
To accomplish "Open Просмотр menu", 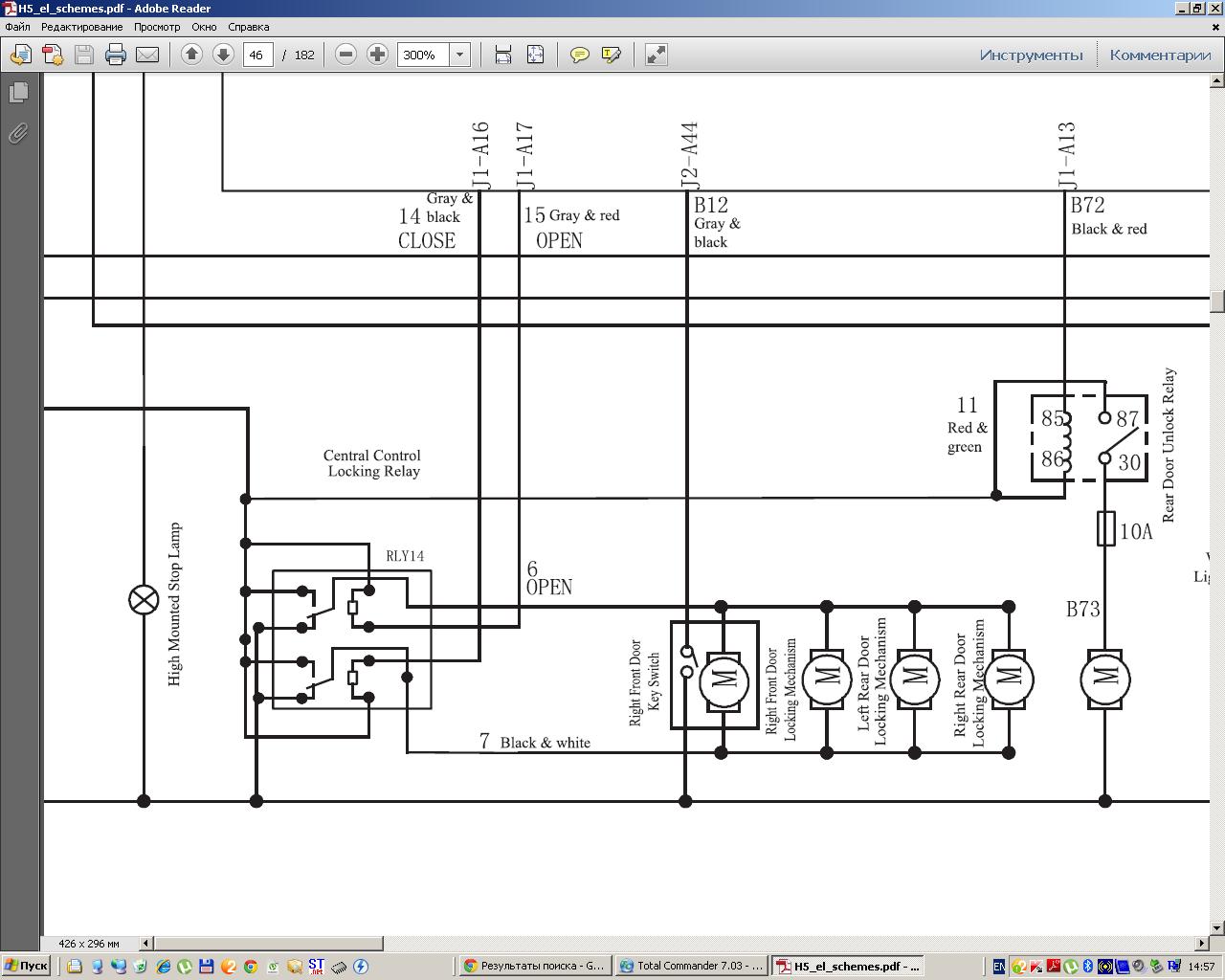I will [157, 27].
